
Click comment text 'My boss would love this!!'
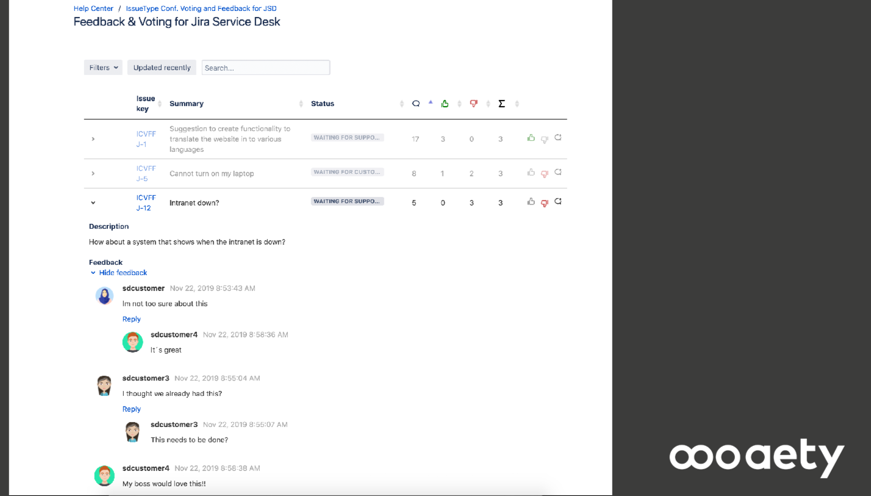point(164,484)
